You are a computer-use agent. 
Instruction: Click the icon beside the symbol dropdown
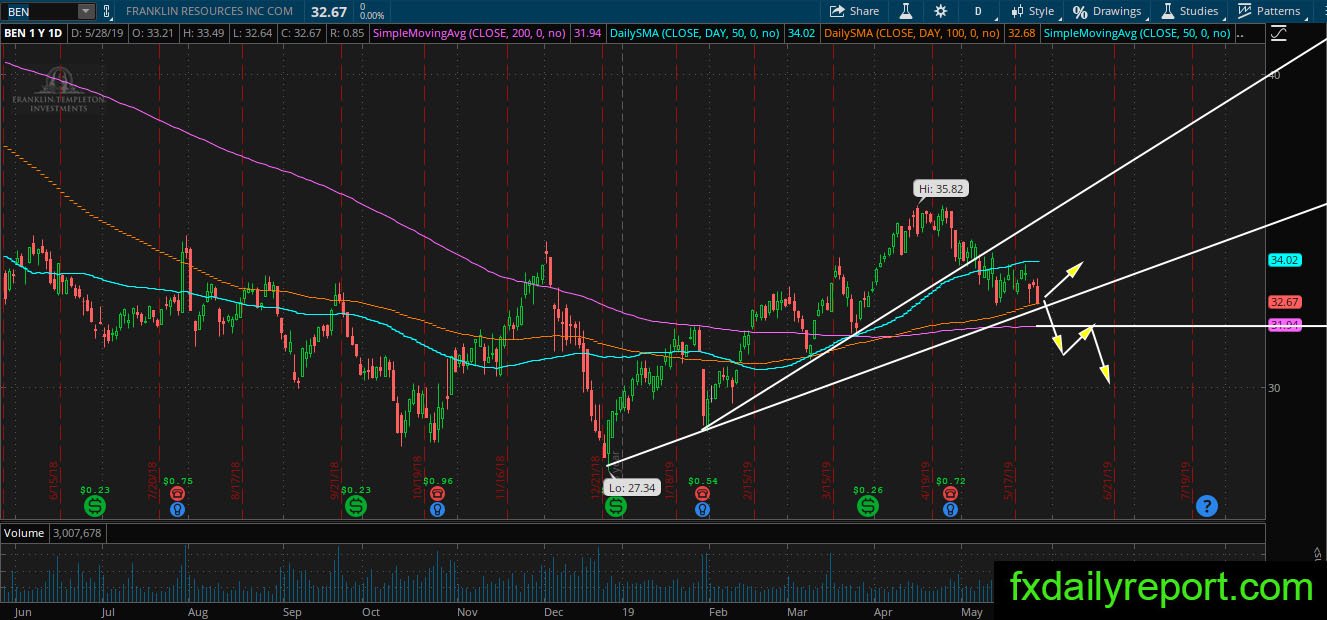(x=107, y=11)
